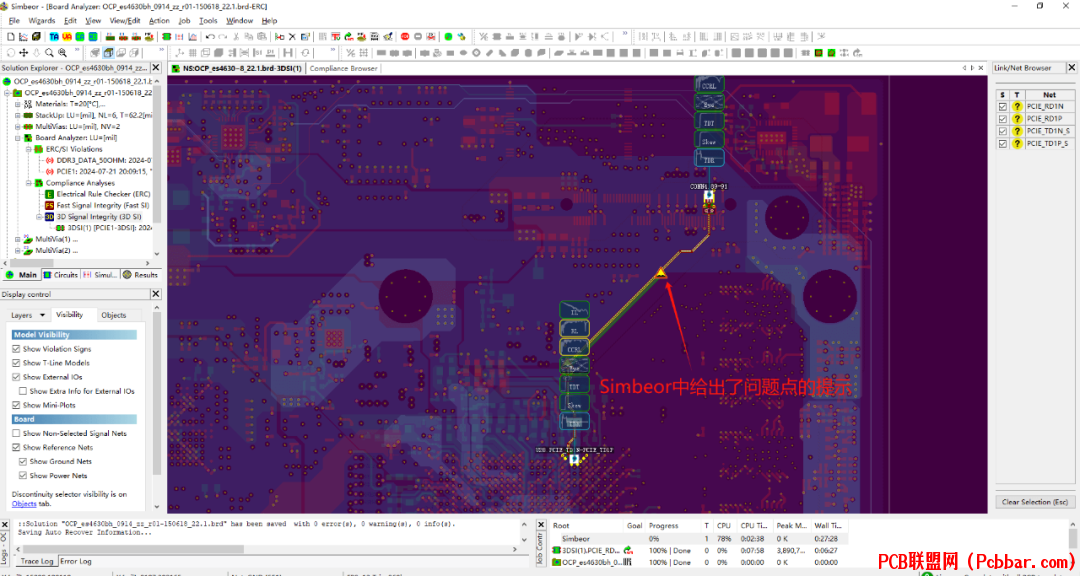Click the question mark icon beside PCIE_RD1P

[x=1017, y=119]
